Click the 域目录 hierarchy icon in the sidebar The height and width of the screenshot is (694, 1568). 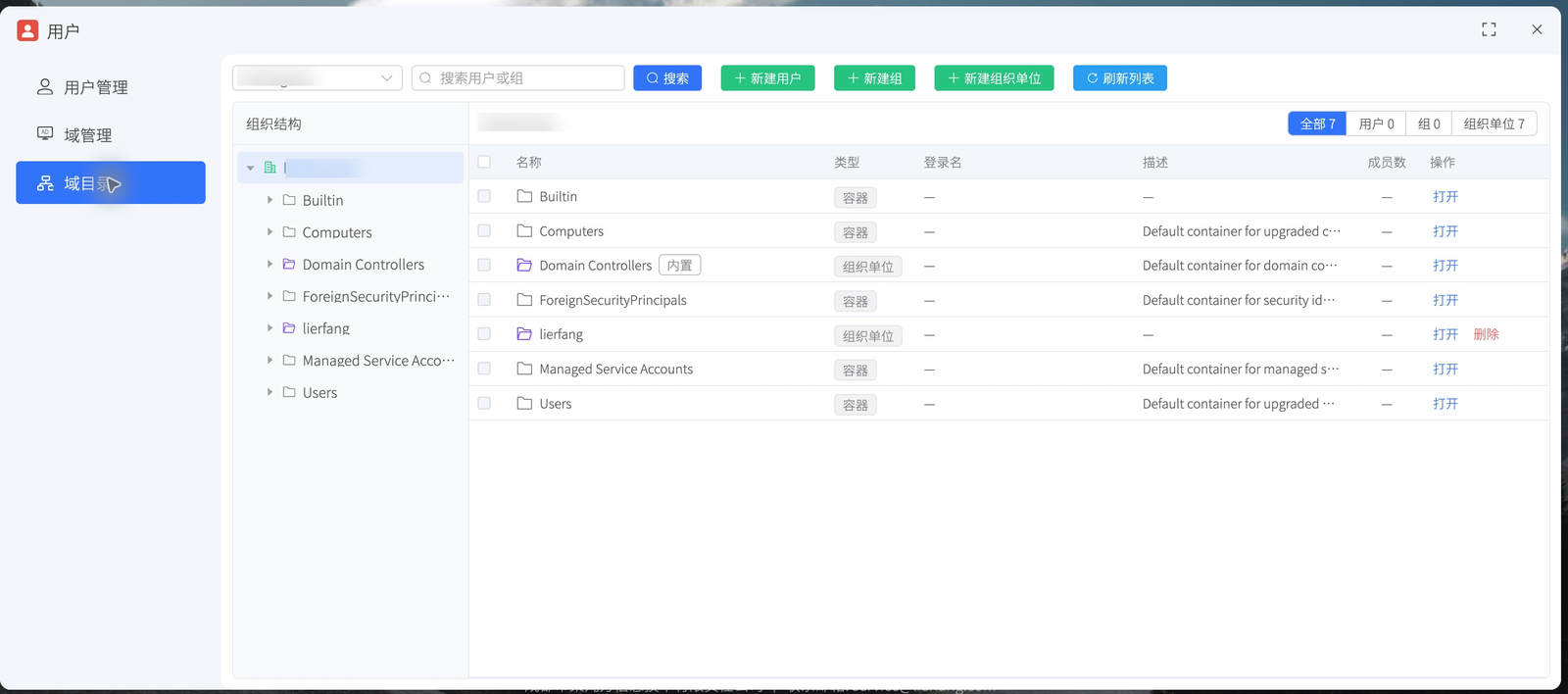pyautogui.click(x=45, y=183)
